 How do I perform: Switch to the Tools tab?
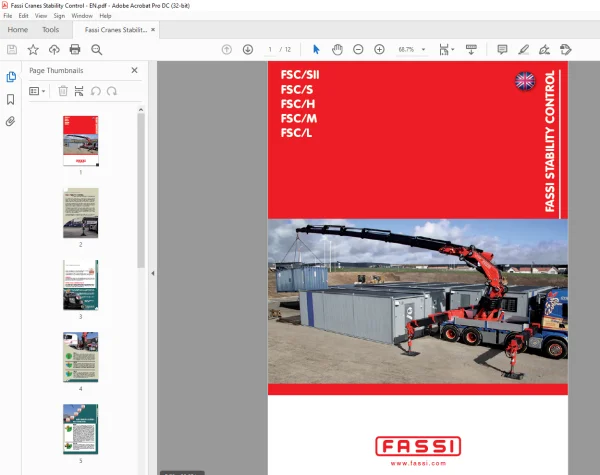tap(51, 30)
